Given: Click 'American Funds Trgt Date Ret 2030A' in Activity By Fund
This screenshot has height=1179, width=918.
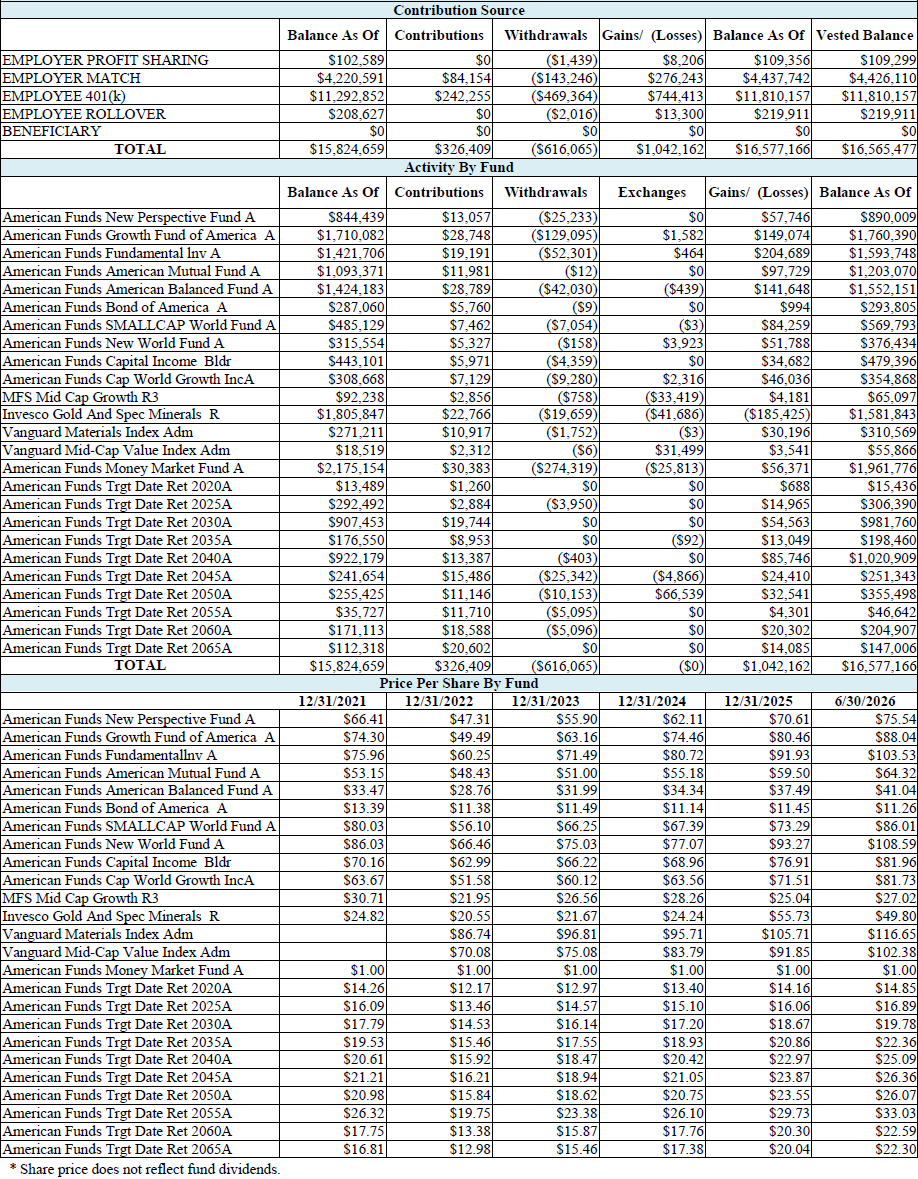Looking at the screenshot, I should (117, 523).
